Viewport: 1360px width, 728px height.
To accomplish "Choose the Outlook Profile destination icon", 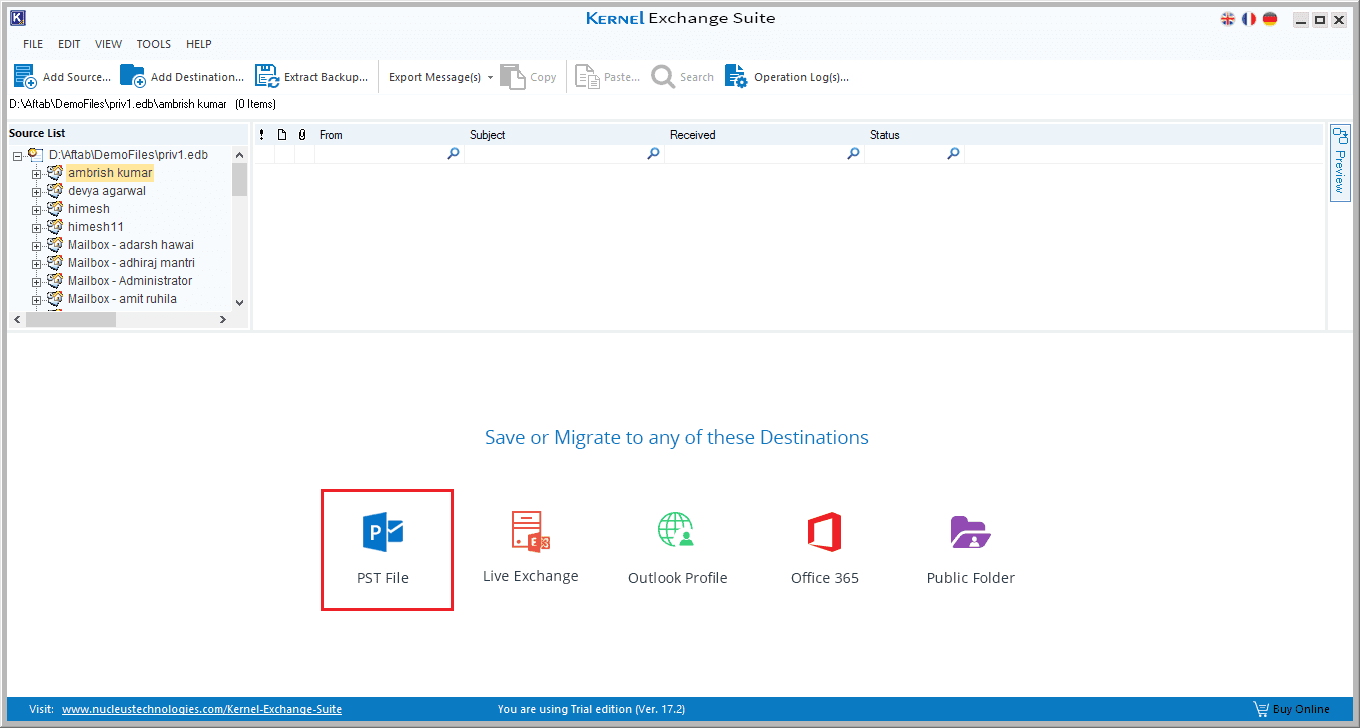I will click(676, 531).
